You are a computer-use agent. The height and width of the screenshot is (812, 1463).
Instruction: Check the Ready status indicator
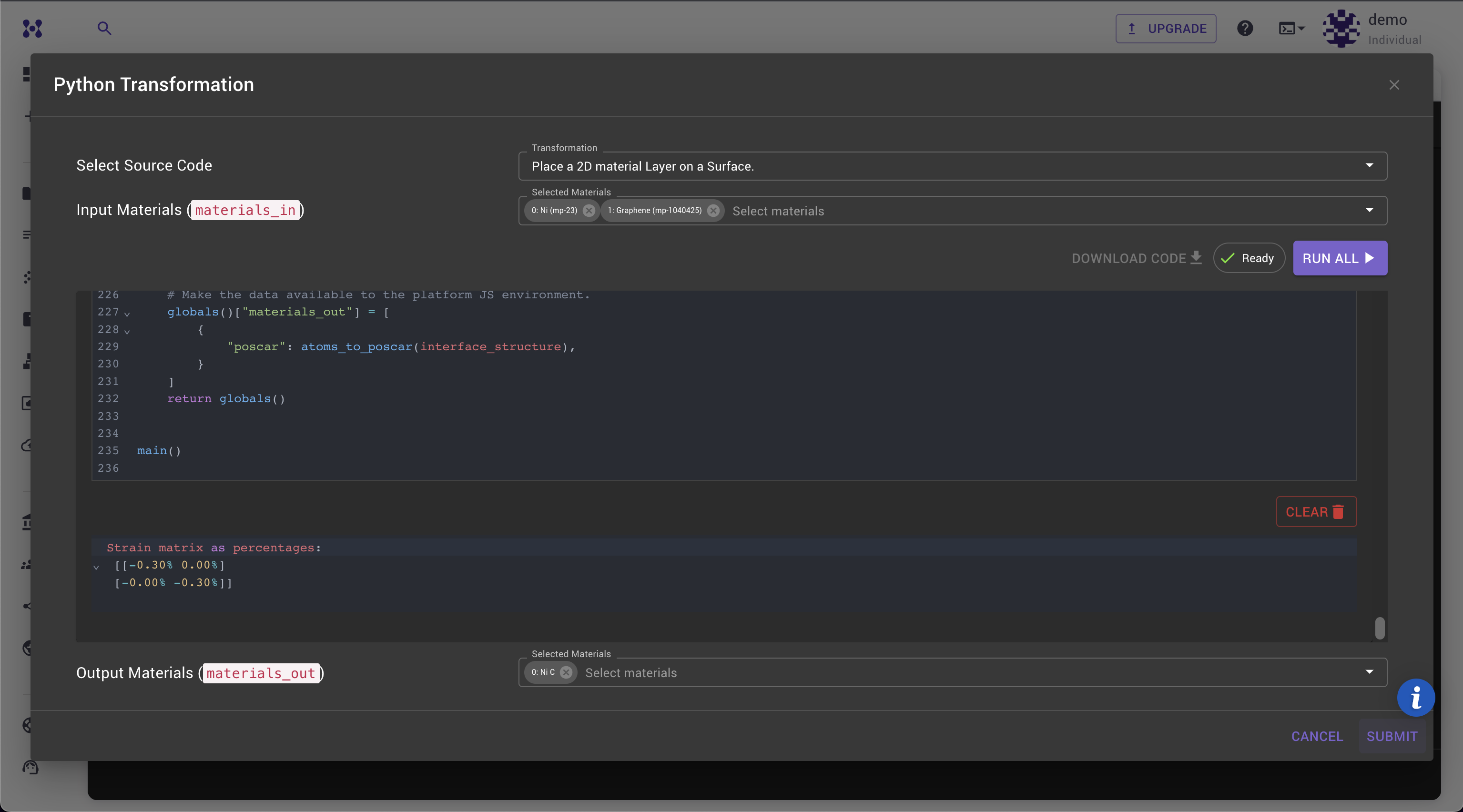coord(1249,258)
